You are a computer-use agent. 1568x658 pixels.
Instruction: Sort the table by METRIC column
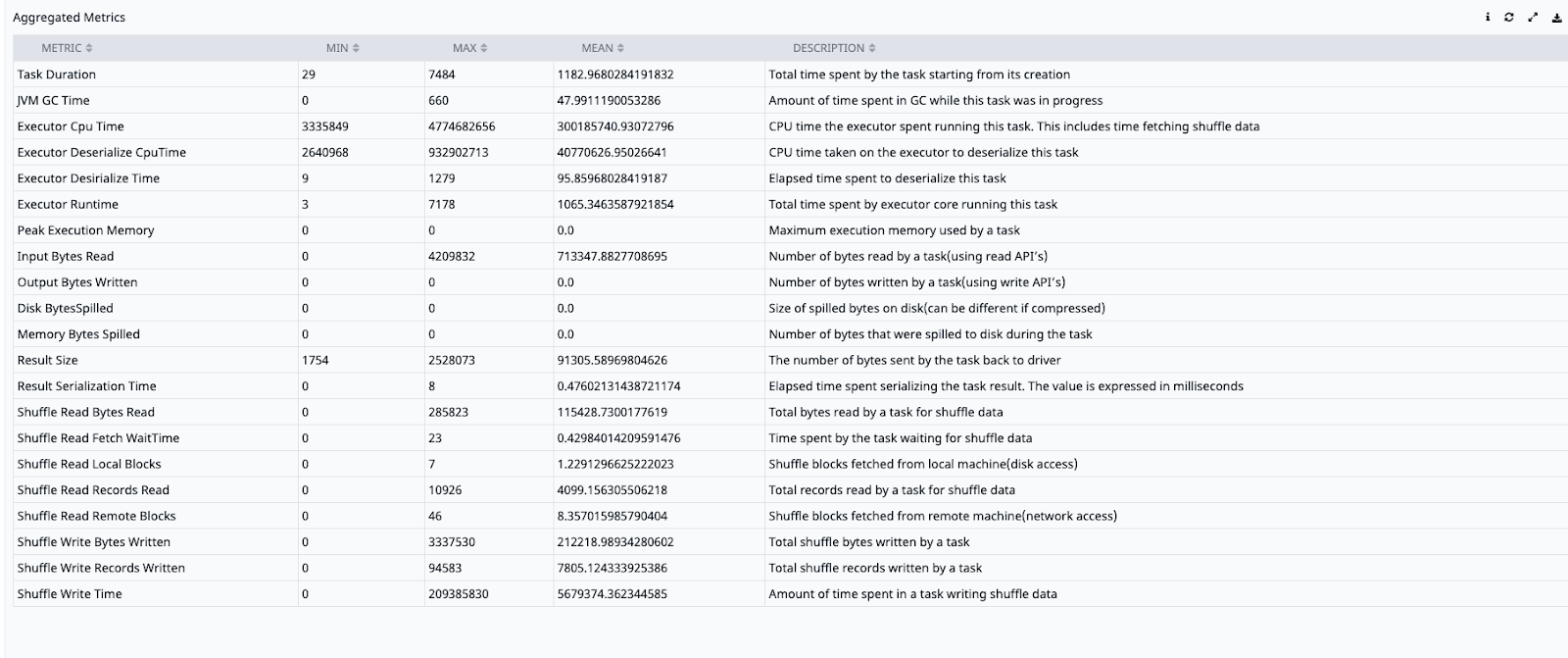(x=67, y=48)
